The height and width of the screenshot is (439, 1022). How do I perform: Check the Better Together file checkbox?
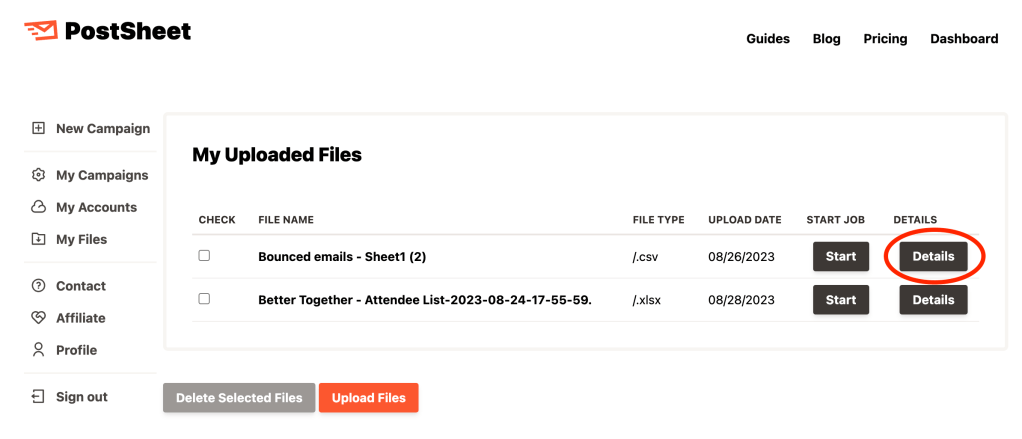[204, 298]
